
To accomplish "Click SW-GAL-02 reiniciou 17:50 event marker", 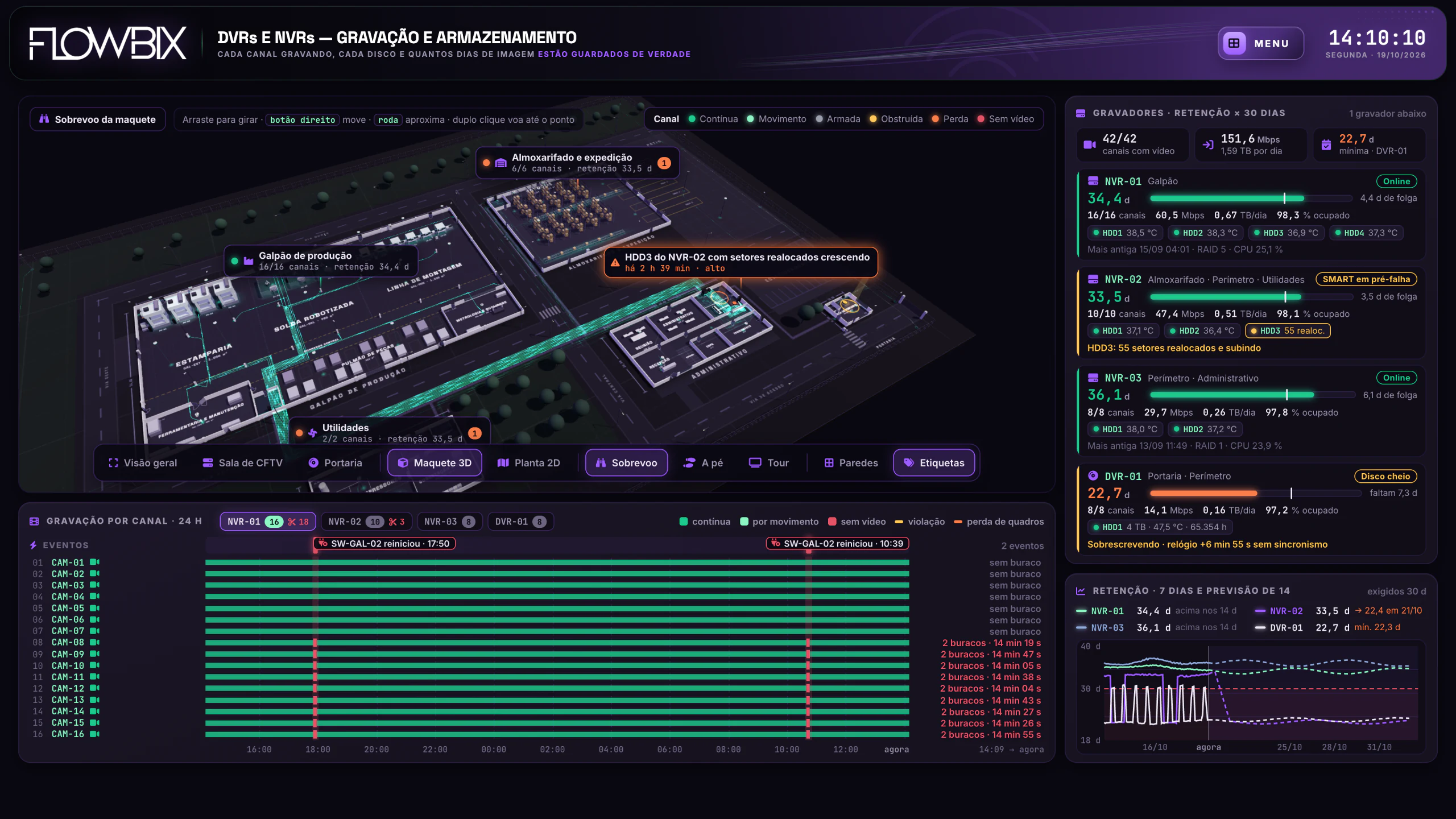I will [384, 544].
